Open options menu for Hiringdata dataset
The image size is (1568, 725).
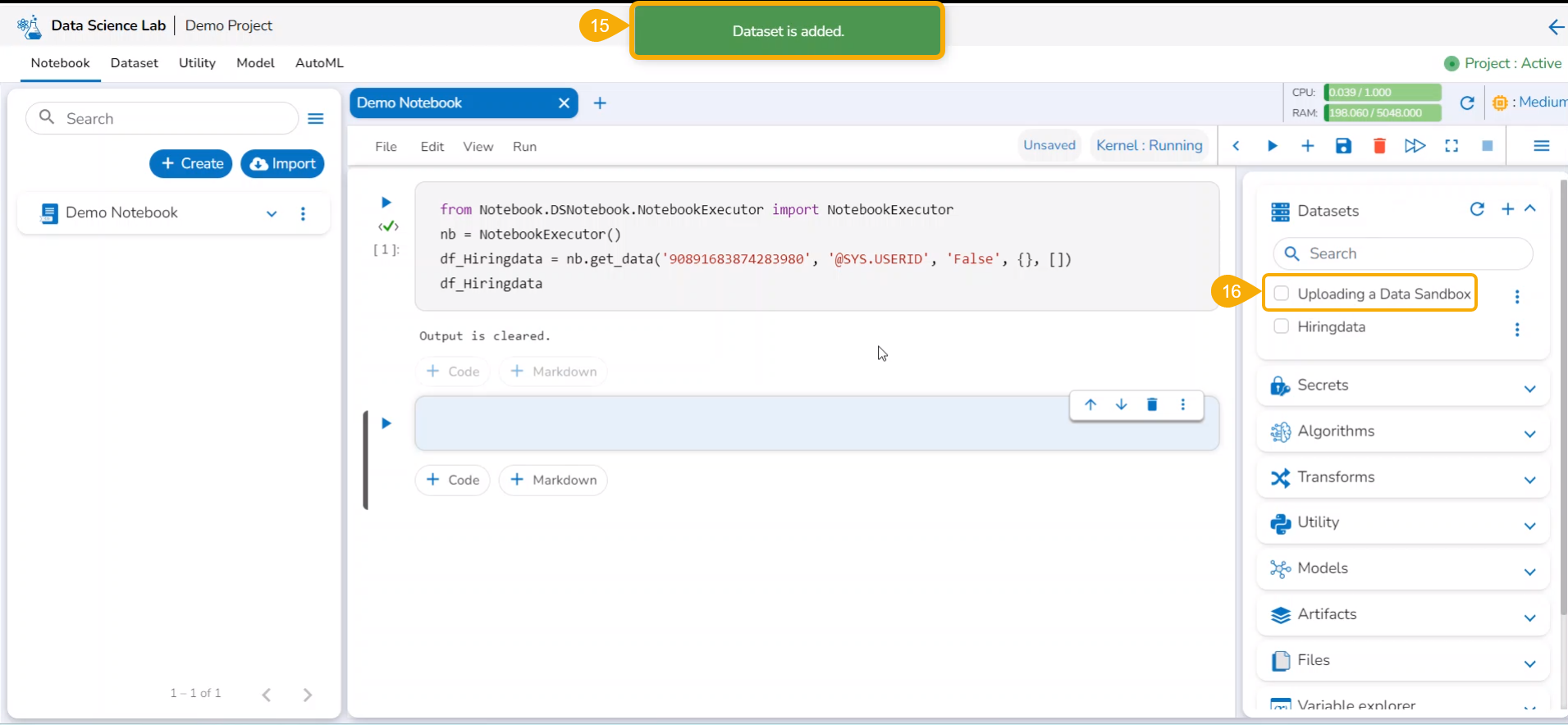(1516, 329)
